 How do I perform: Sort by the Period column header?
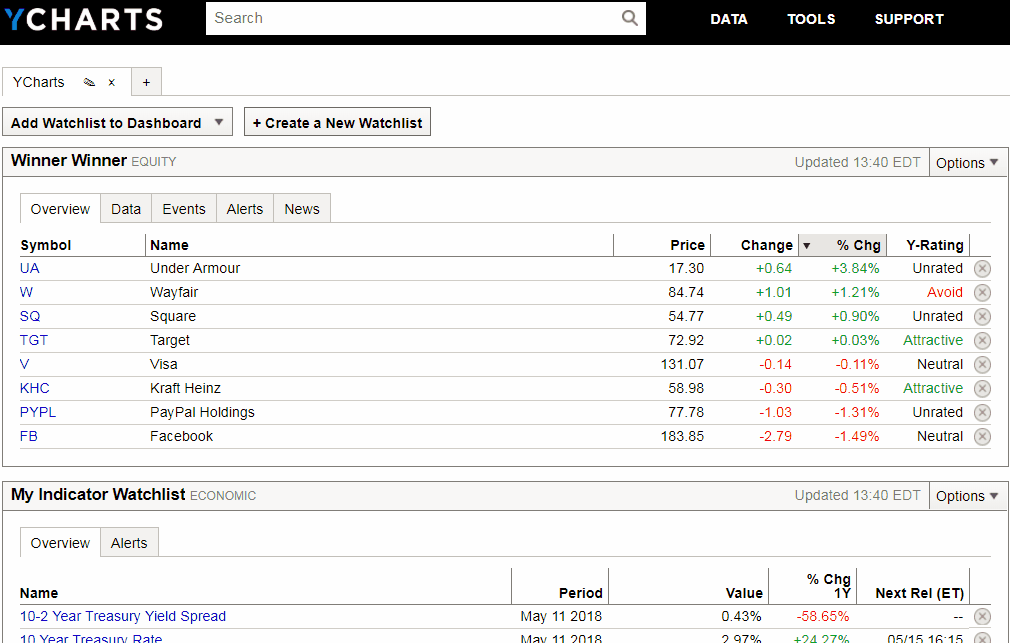tap(580, 593)
